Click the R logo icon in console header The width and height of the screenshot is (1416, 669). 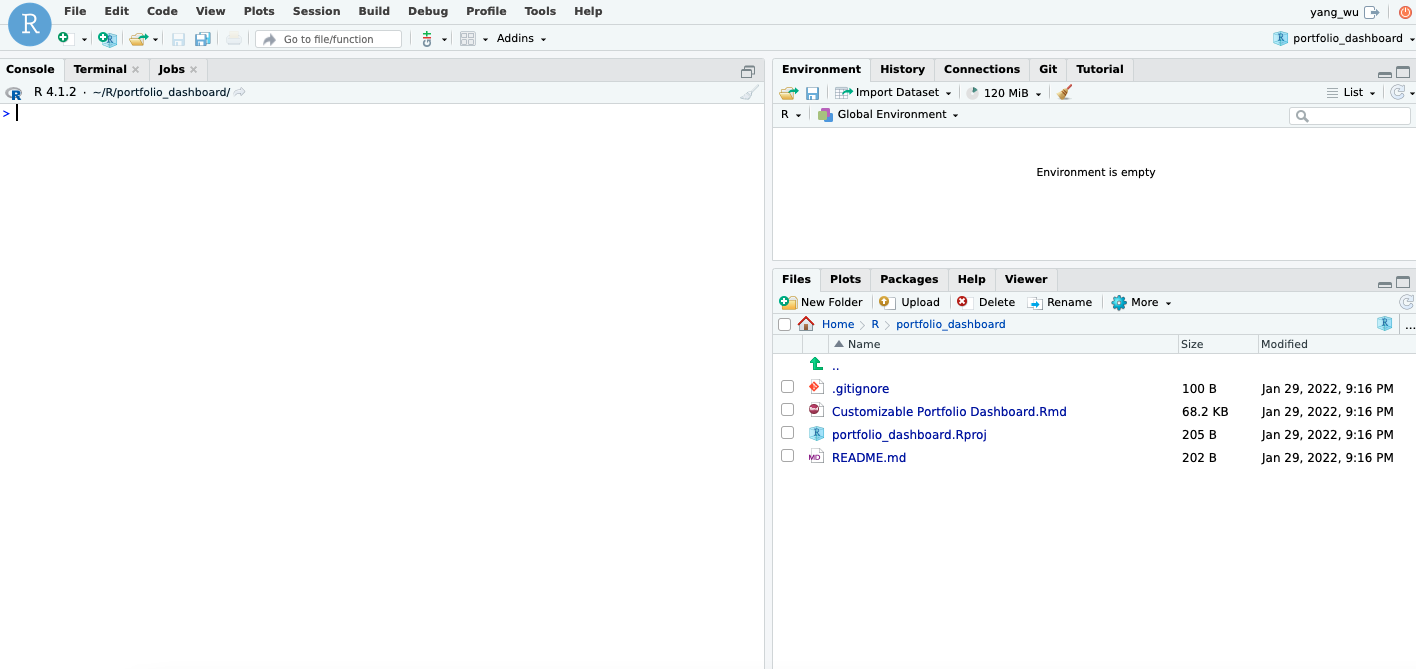(14, 93)
